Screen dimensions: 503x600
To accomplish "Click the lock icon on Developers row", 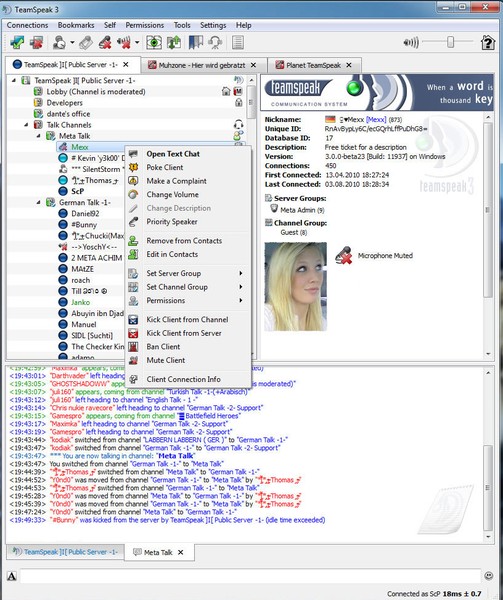I will coord(238,103).
